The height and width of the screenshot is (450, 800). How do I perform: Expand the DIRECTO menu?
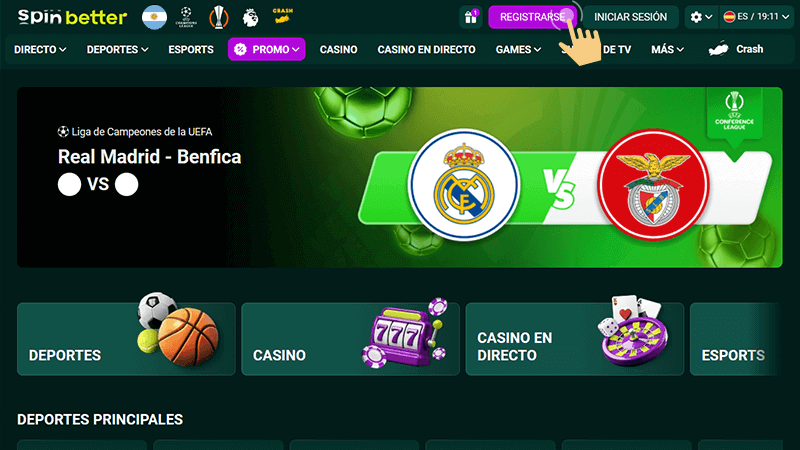pyautogui.click(x=40, y=49)
